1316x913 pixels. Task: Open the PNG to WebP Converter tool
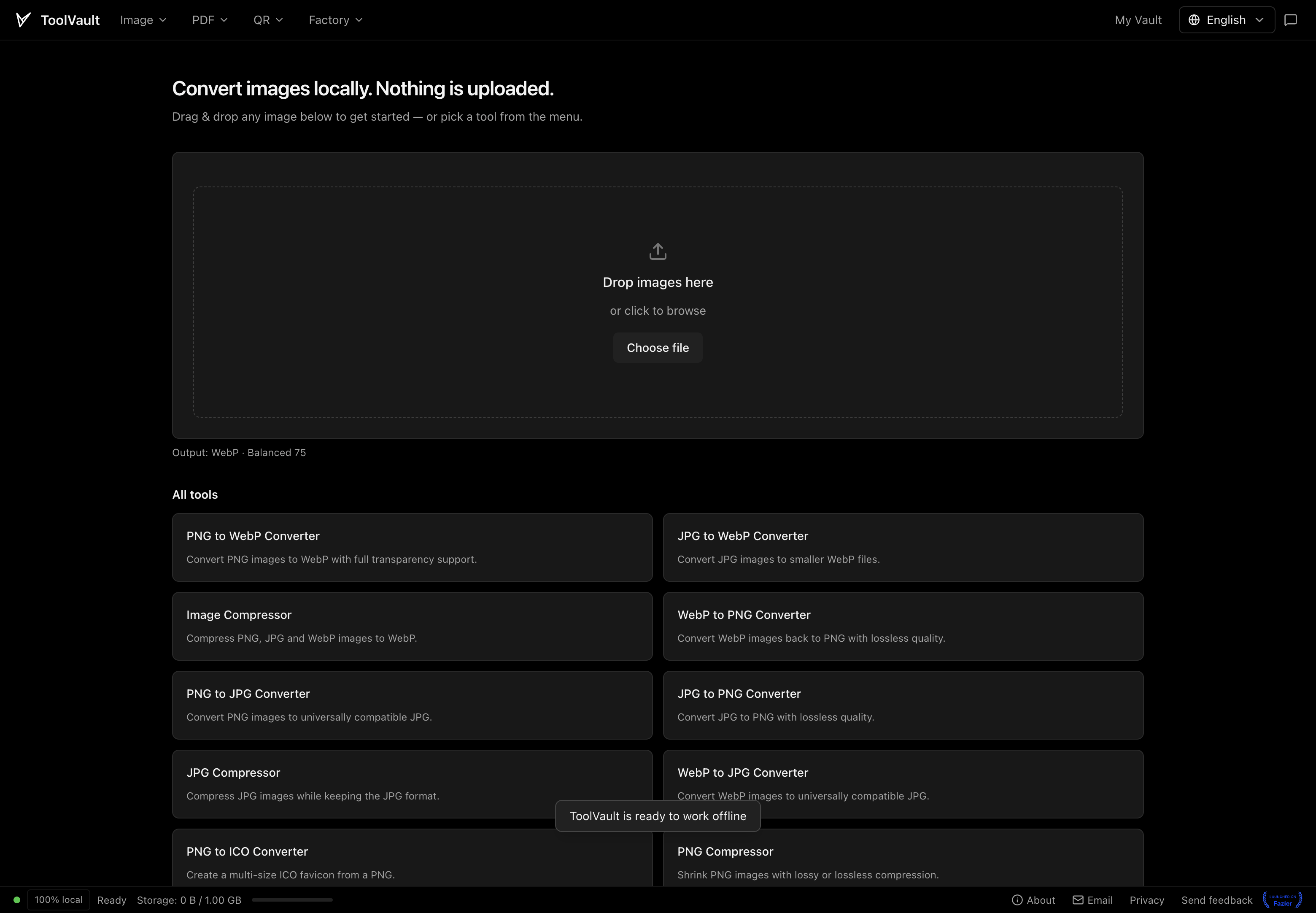coord(413,548)
